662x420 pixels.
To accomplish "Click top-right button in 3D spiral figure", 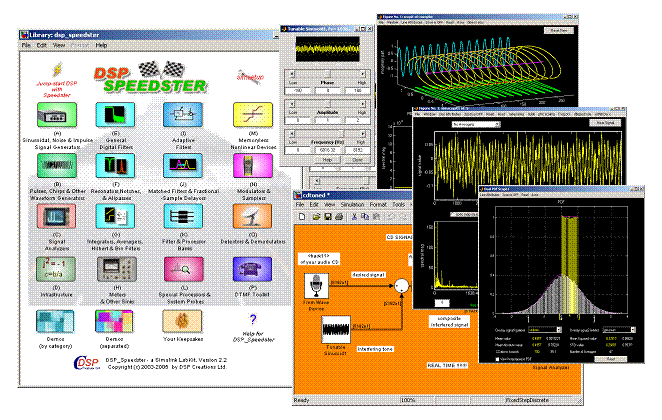I will pos(559,30).
